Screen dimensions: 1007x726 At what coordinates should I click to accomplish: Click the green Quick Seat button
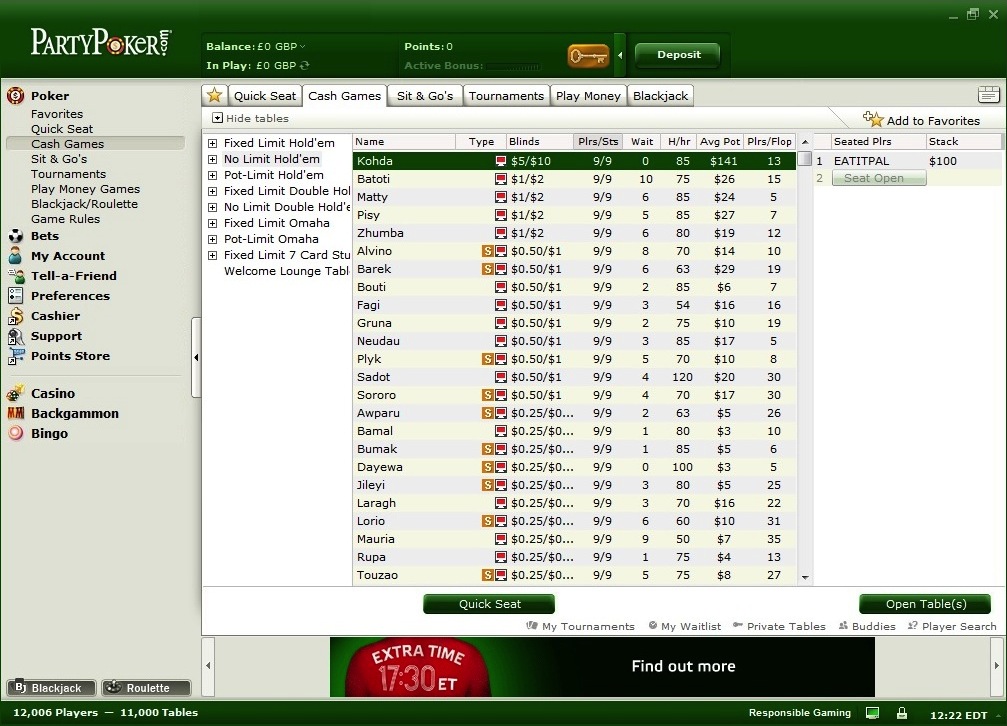[x=489, y=604]
